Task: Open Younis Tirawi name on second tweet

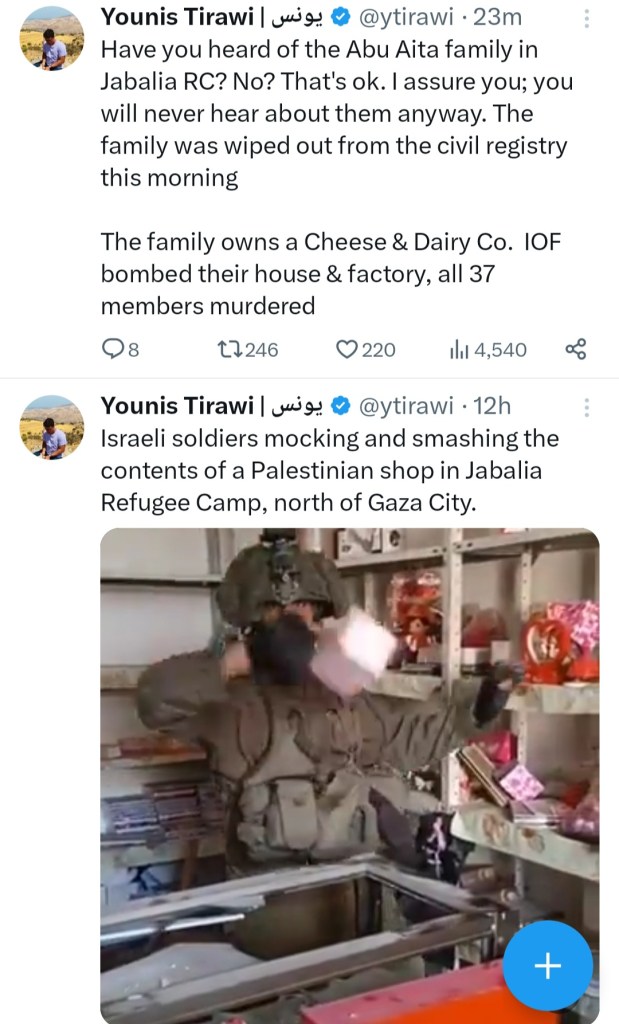Action: pos(175,405)
